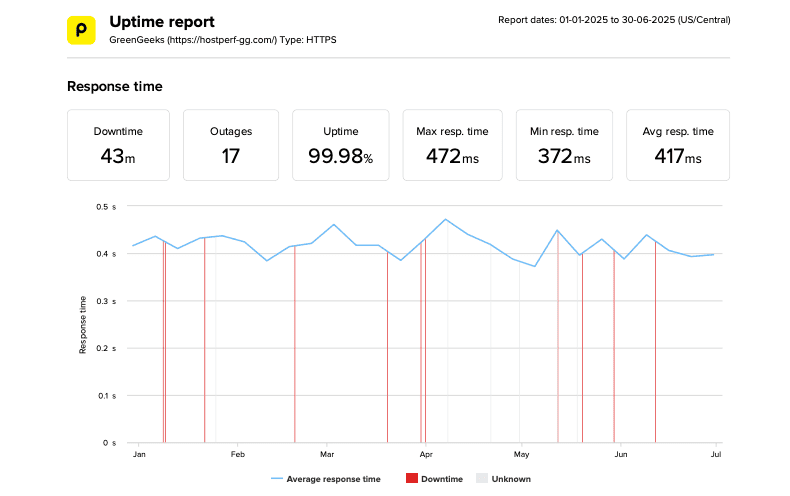This screenshot has width=790, height=496.
Task: Click the Mar label on the x-axis
Action: 327,454
